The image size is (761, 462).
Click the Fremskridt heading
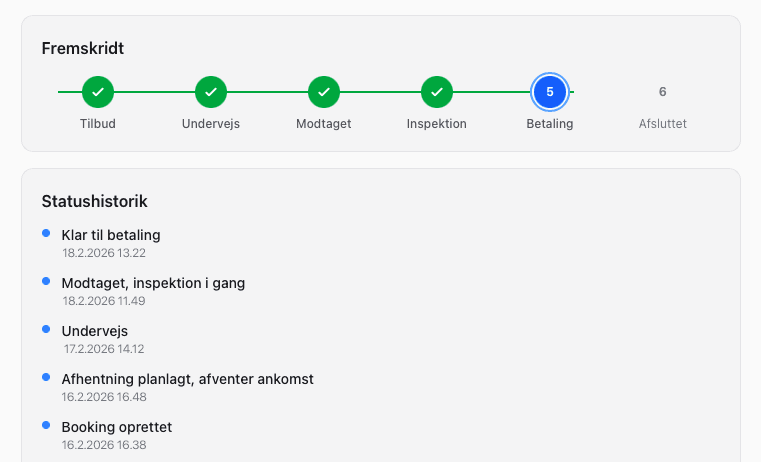point(83,49)
